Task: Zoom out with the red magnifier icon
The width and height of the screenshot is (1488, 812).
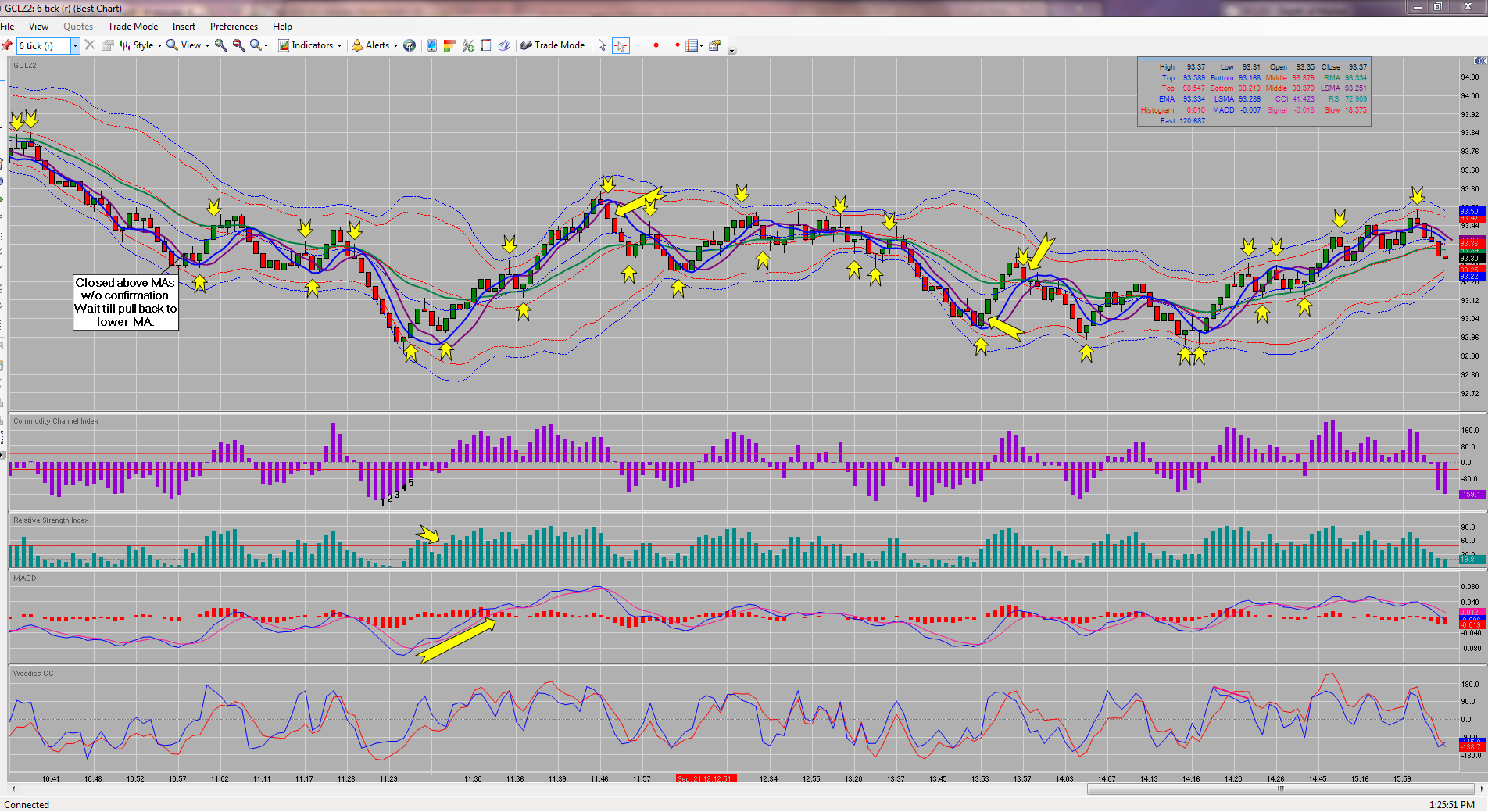Action: point(238,45)
